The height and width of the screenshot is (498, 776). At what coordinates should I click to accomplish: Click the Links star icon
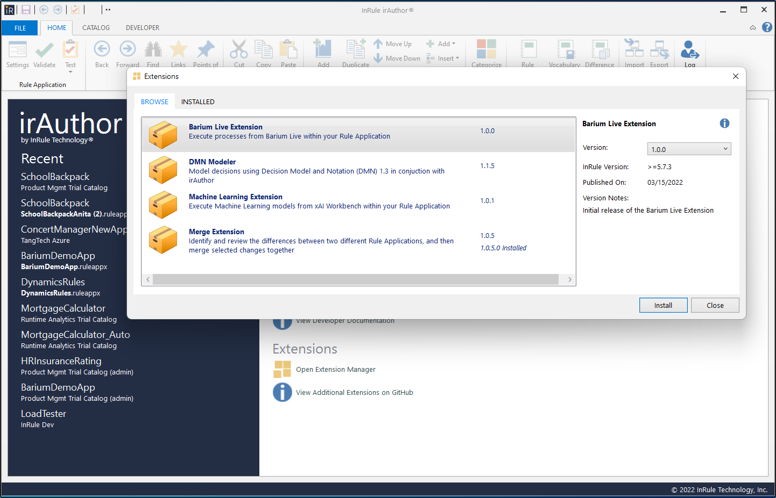point(178,49)
